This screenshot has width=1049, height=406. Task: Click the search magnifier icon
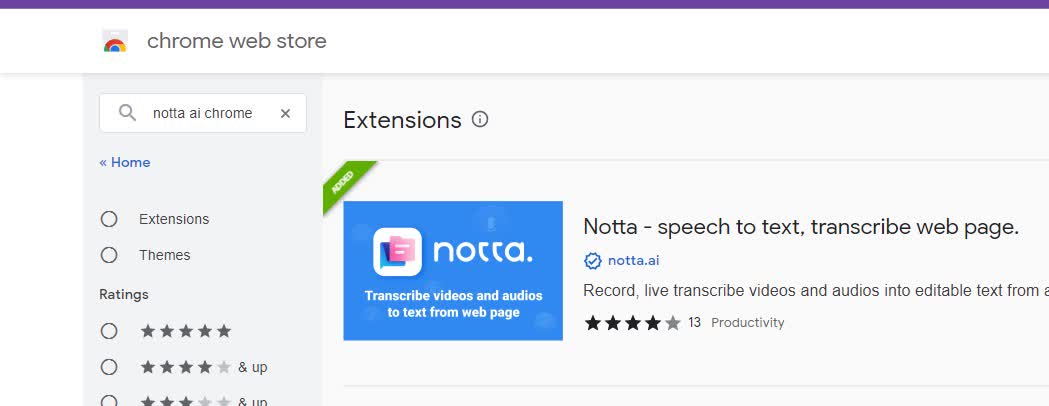pyautogui.click(x=127, y=112)
